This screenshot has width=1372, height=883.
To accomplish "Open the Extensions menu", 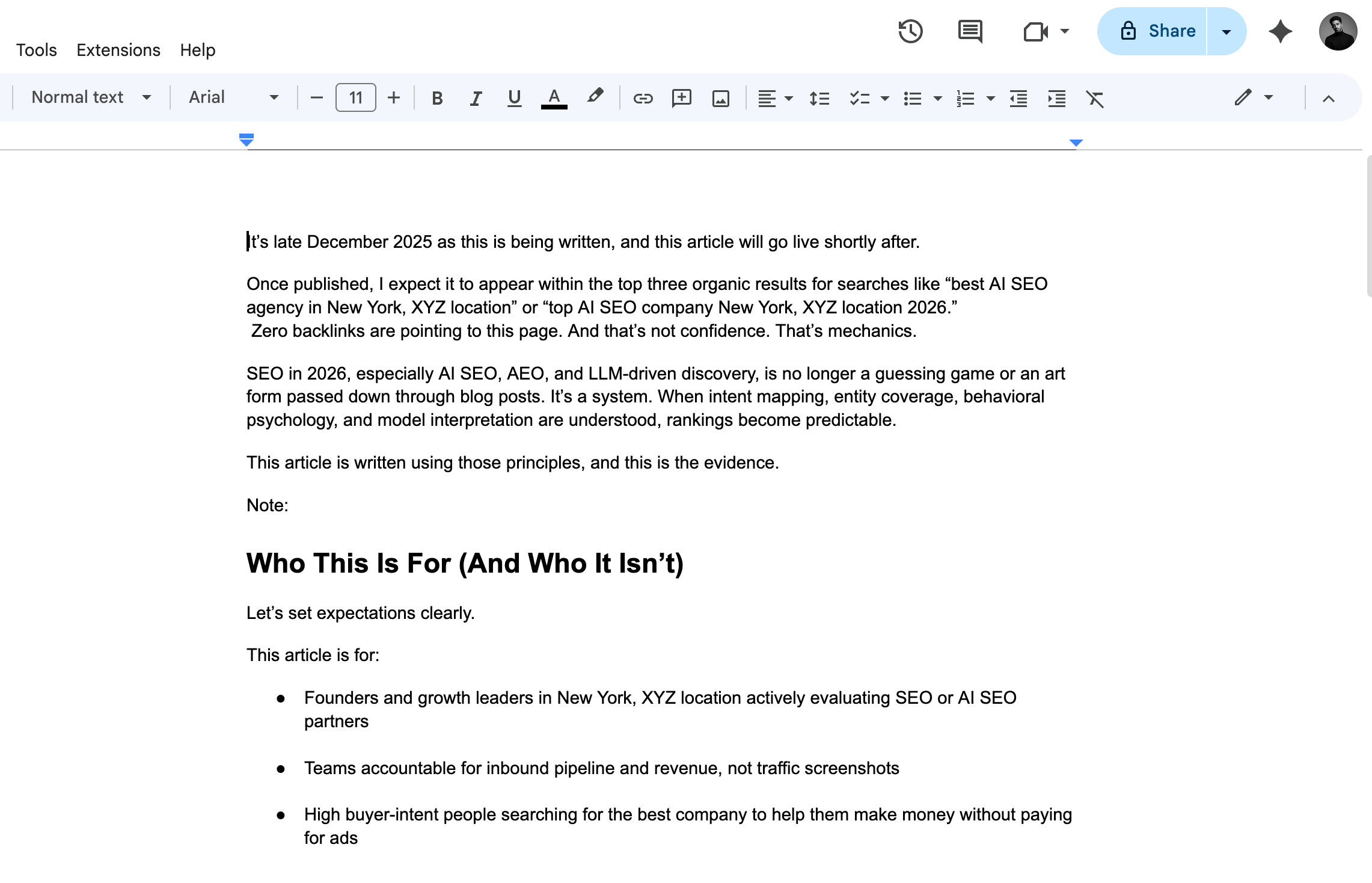I will [x=118, y=50].
